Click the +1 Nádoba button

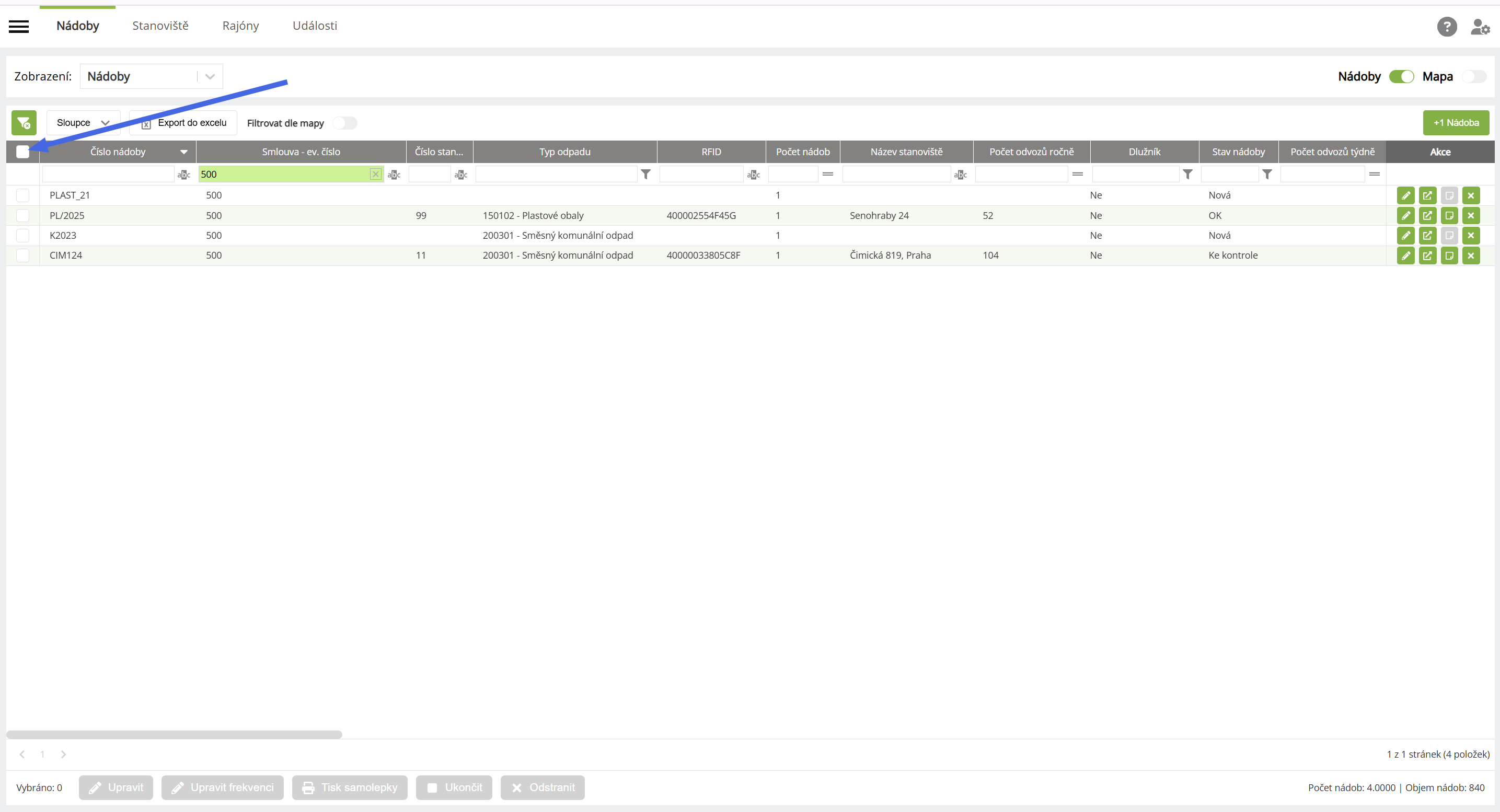click(1456, 123)
